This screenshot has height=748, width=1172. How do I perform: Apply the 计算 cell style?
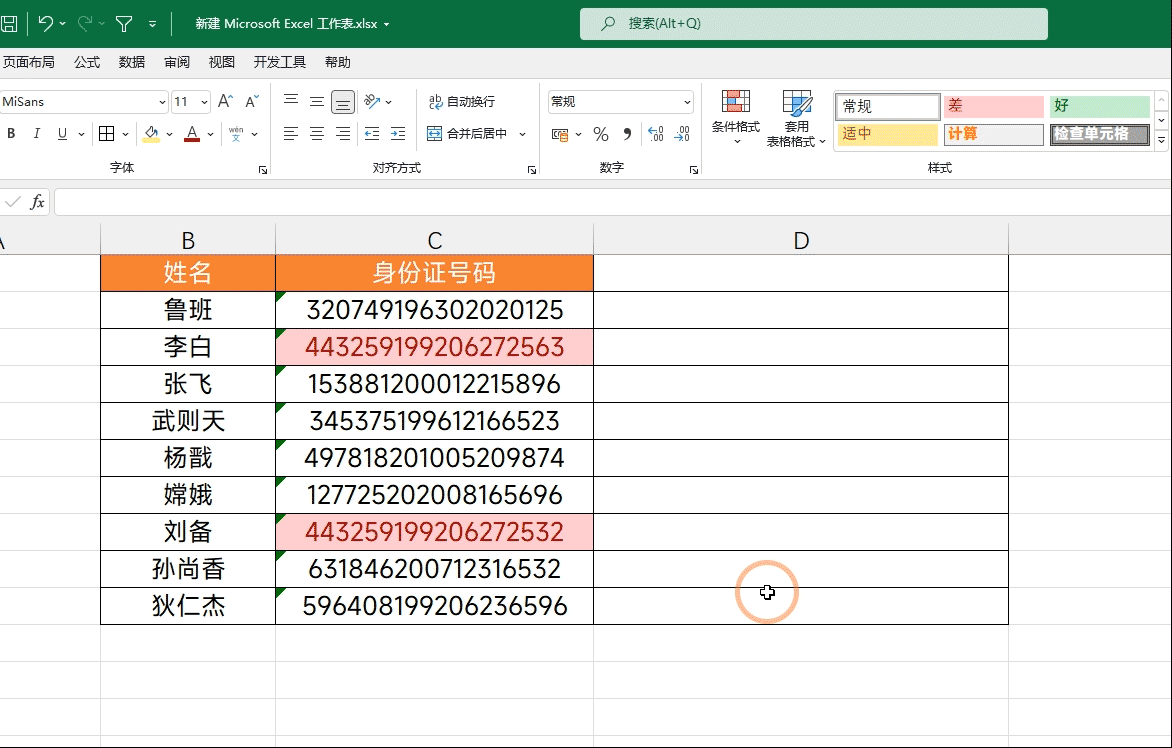(993, 134)
